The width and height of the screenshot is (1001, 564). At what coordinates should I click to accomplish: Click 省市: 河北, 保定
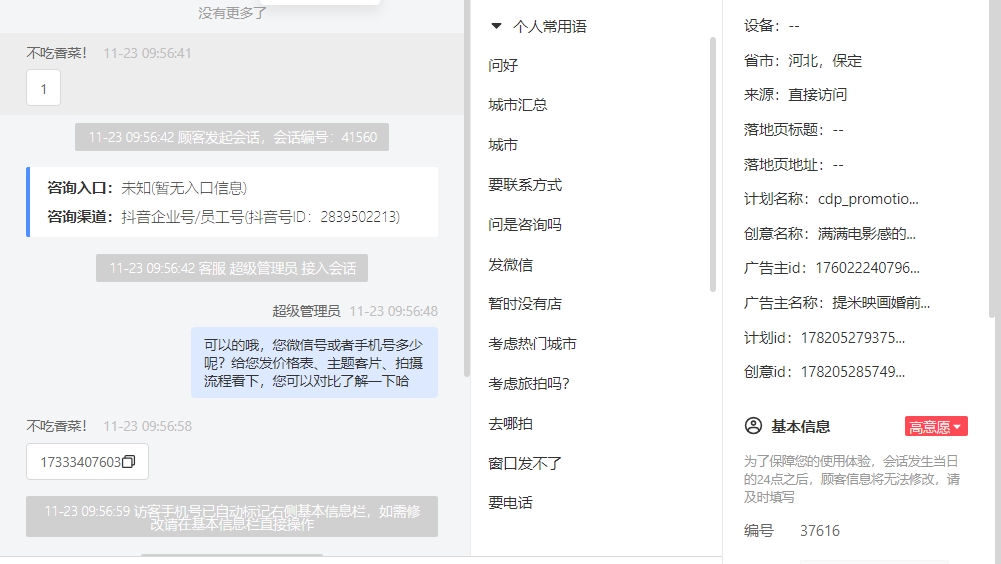(803, 61)
